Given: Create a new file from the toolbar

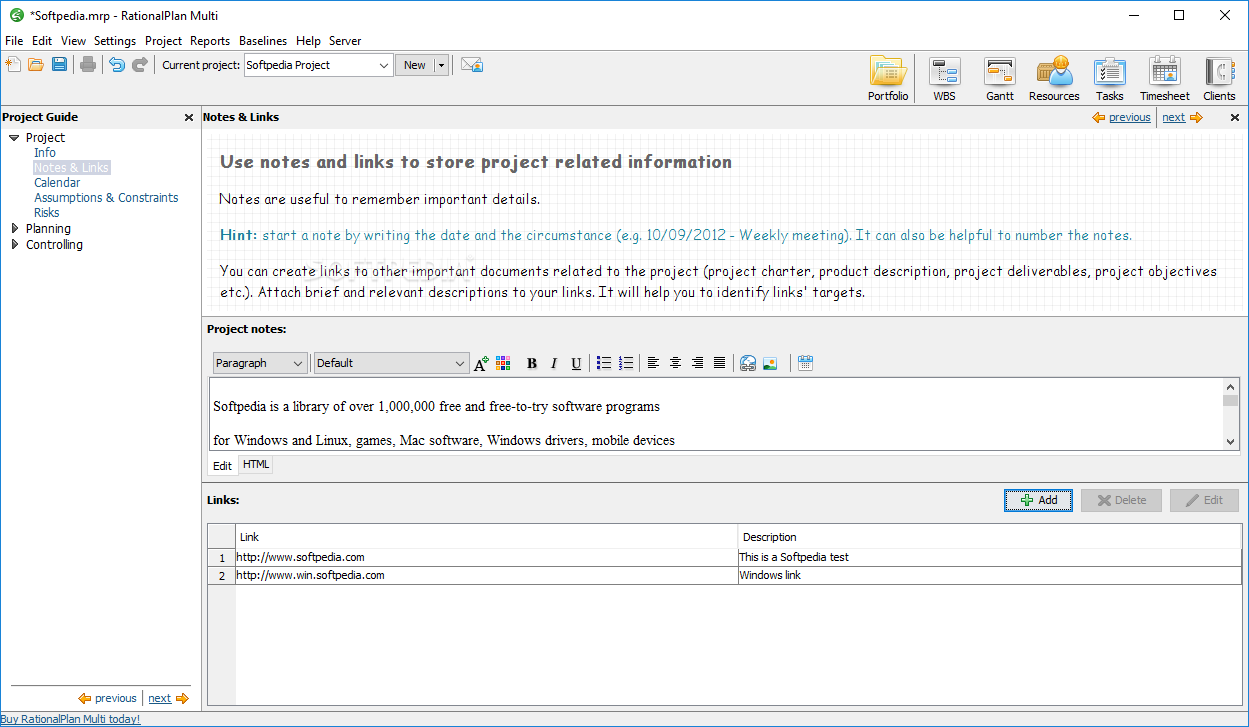Looking at the screenshot, I should (x=13, y=65).
